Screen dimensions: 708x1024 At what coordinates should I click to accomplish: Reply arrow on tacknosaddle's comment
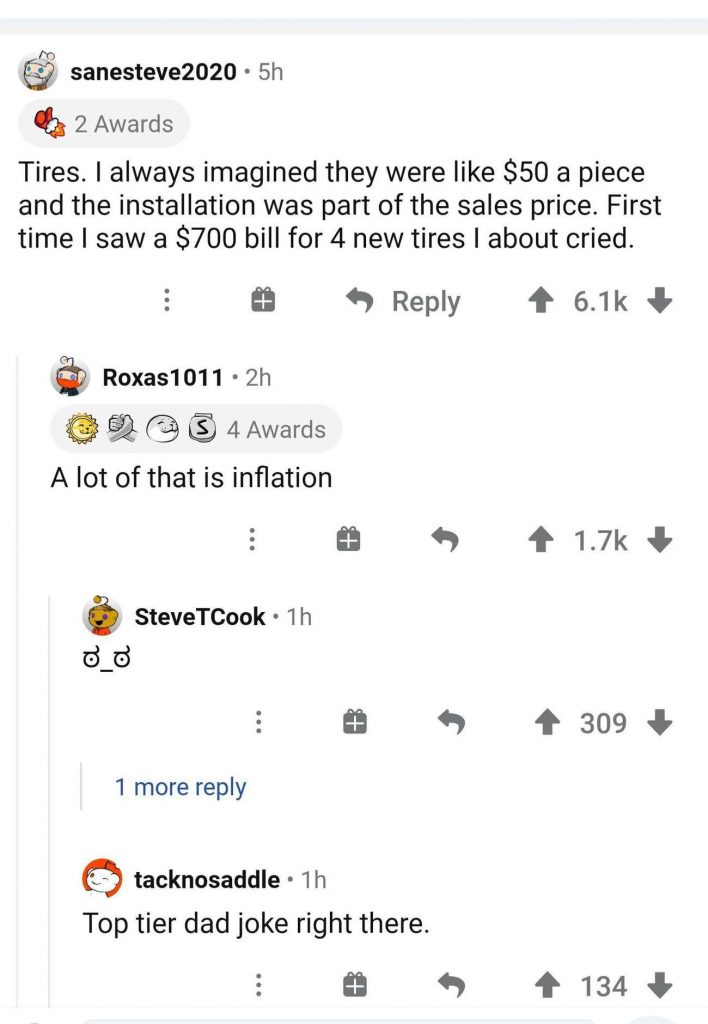coord(451,985)
